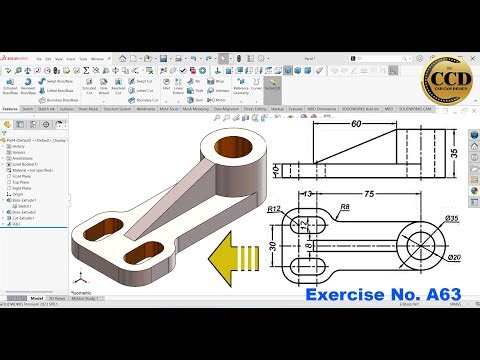This screenshot has width=480, height=360.
Task: Collapse the Boss-Extrude1 feature node
Action: coord(4,200)
